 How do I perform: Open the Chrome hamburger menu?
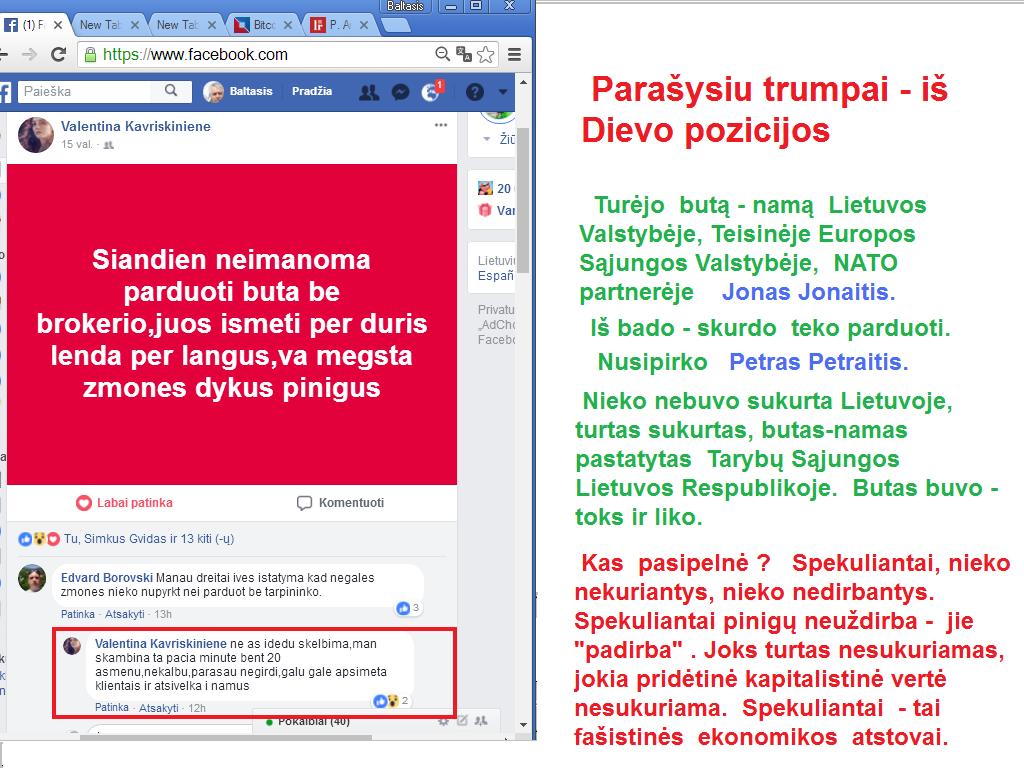coord(515,54)
